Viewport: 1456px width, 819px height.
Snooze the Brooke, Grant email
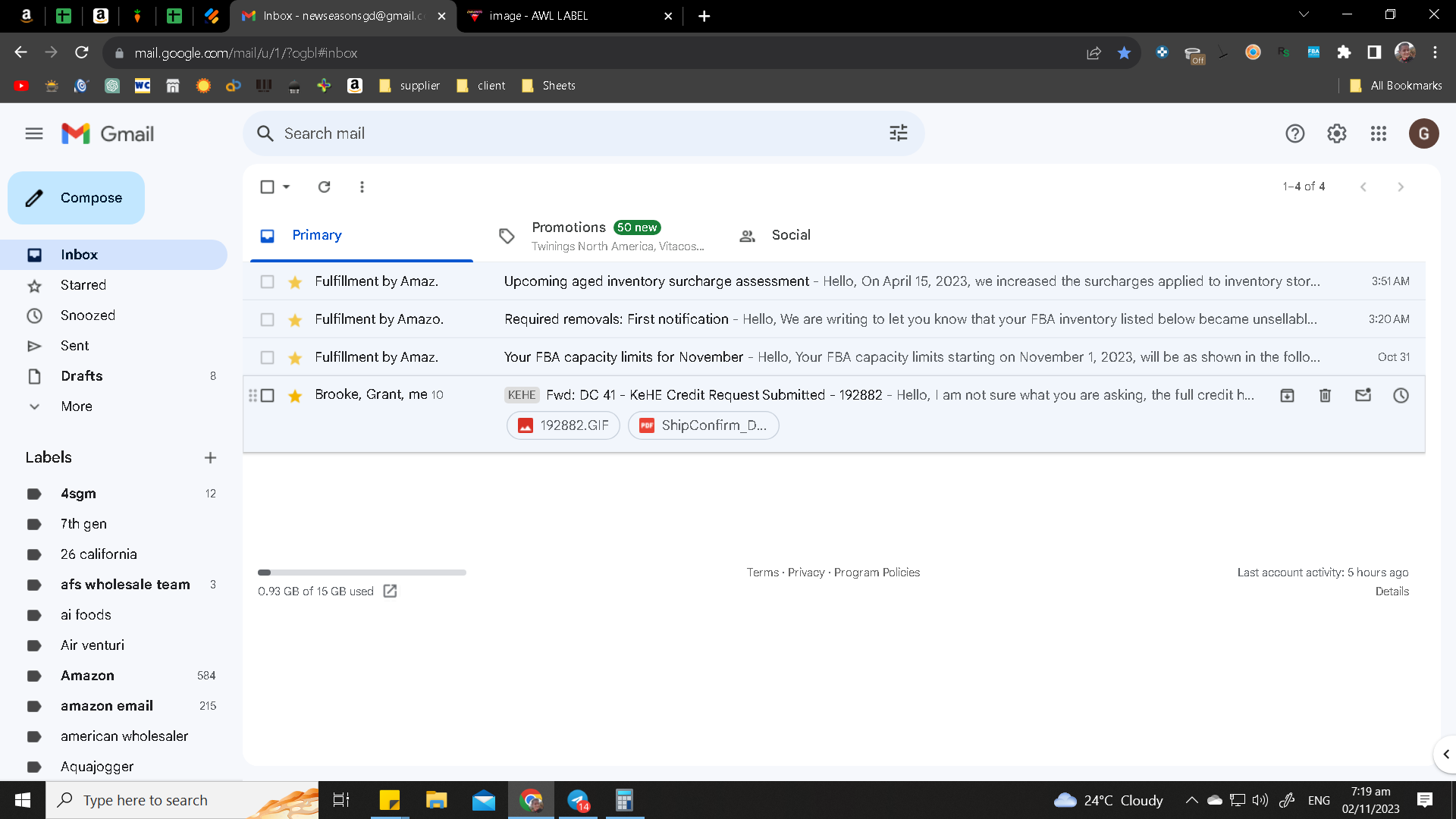[1401, 395]
